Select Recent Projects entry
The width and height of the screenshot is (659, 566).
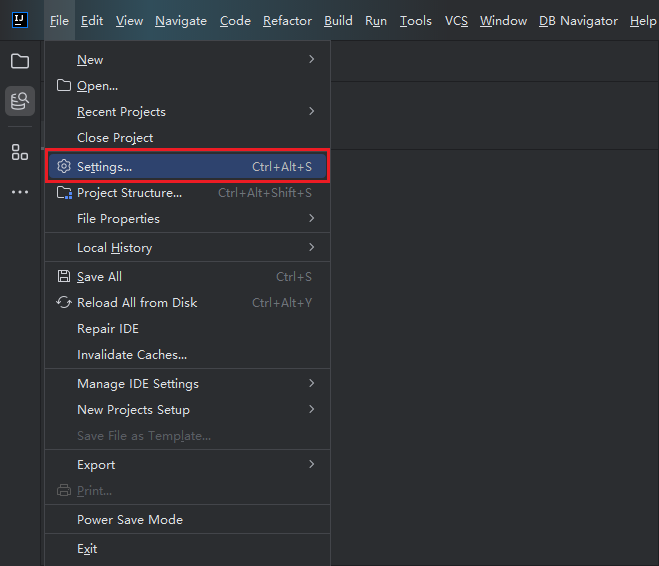187,112
